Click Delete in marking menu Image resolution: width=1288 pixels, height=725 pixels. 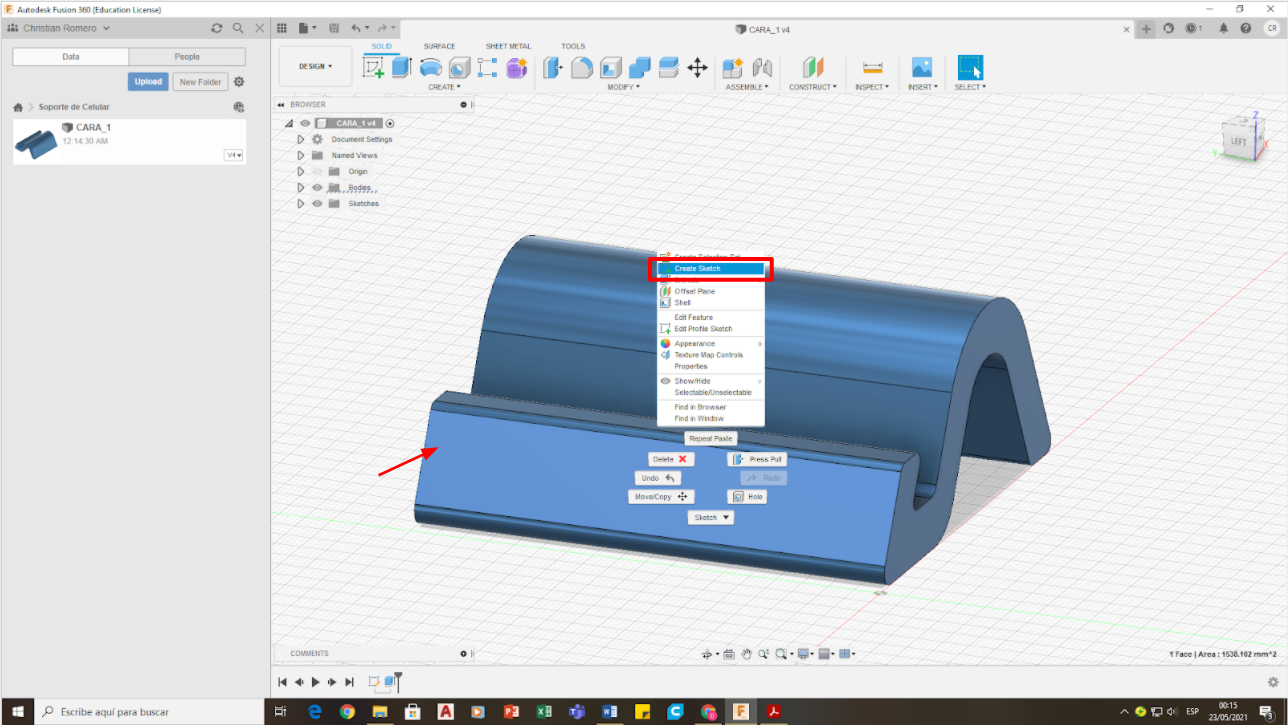pos(671,459)
